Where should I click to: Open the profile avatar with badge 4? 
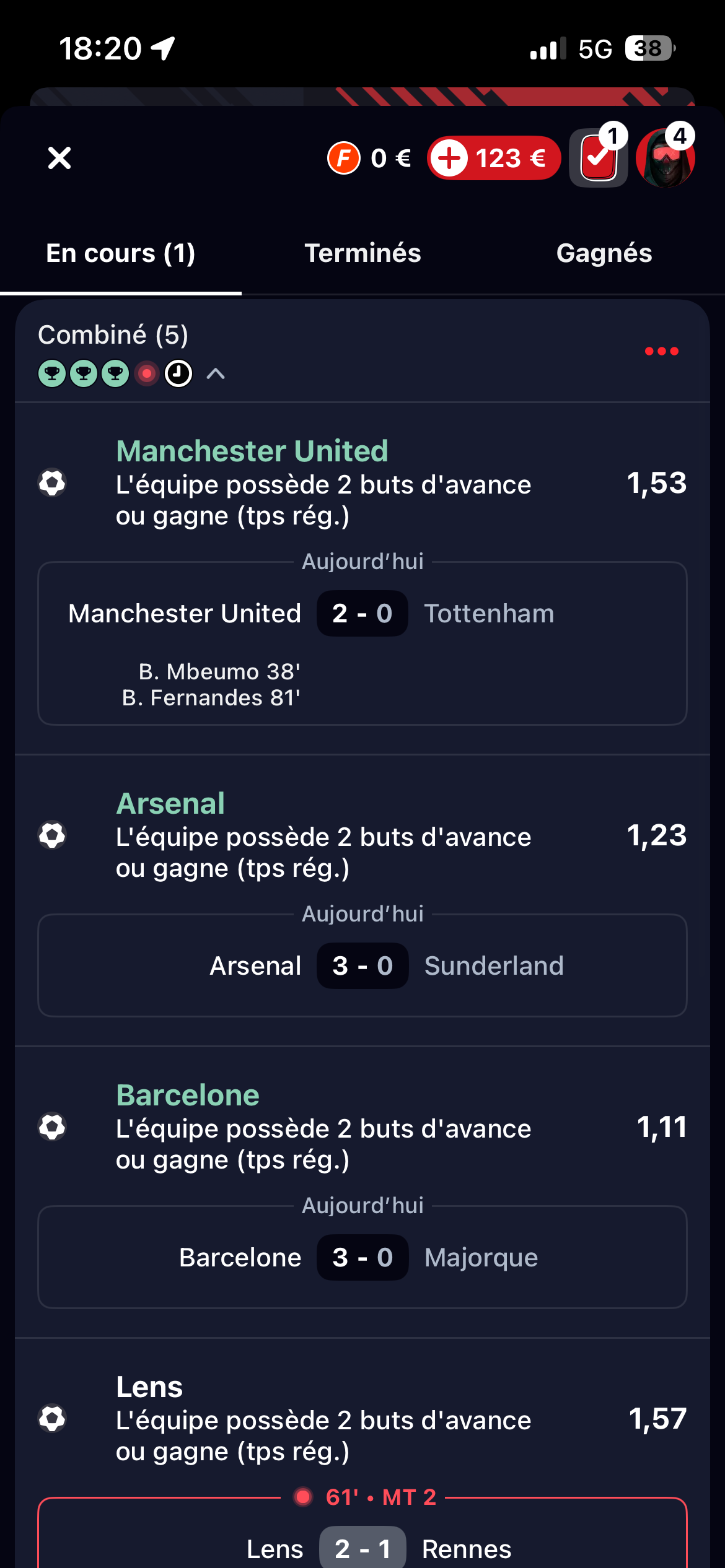[665, 158]
